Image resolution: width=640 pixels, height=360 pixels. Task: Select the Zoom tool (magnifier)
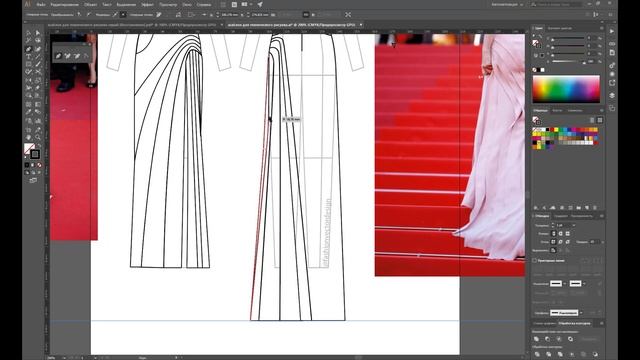click(x=38, y=137)
